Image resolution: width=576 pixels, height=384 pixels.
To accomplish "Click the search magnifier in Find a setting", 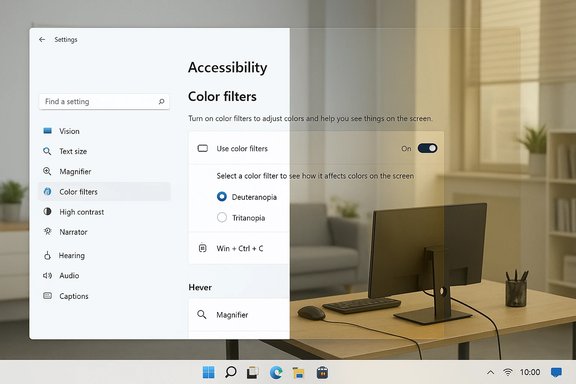I will coord(161,101).
